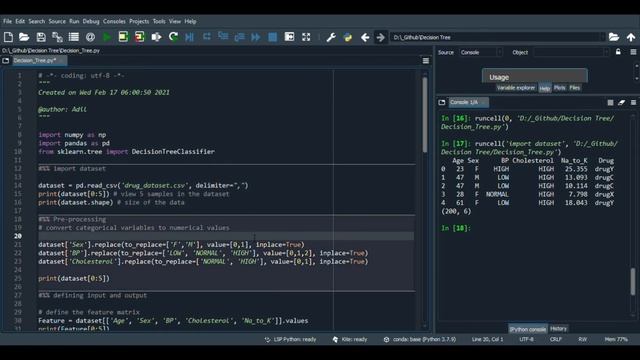Switch to the Files tab
This screenshot has width=640, height=360.
coord(574,88)
